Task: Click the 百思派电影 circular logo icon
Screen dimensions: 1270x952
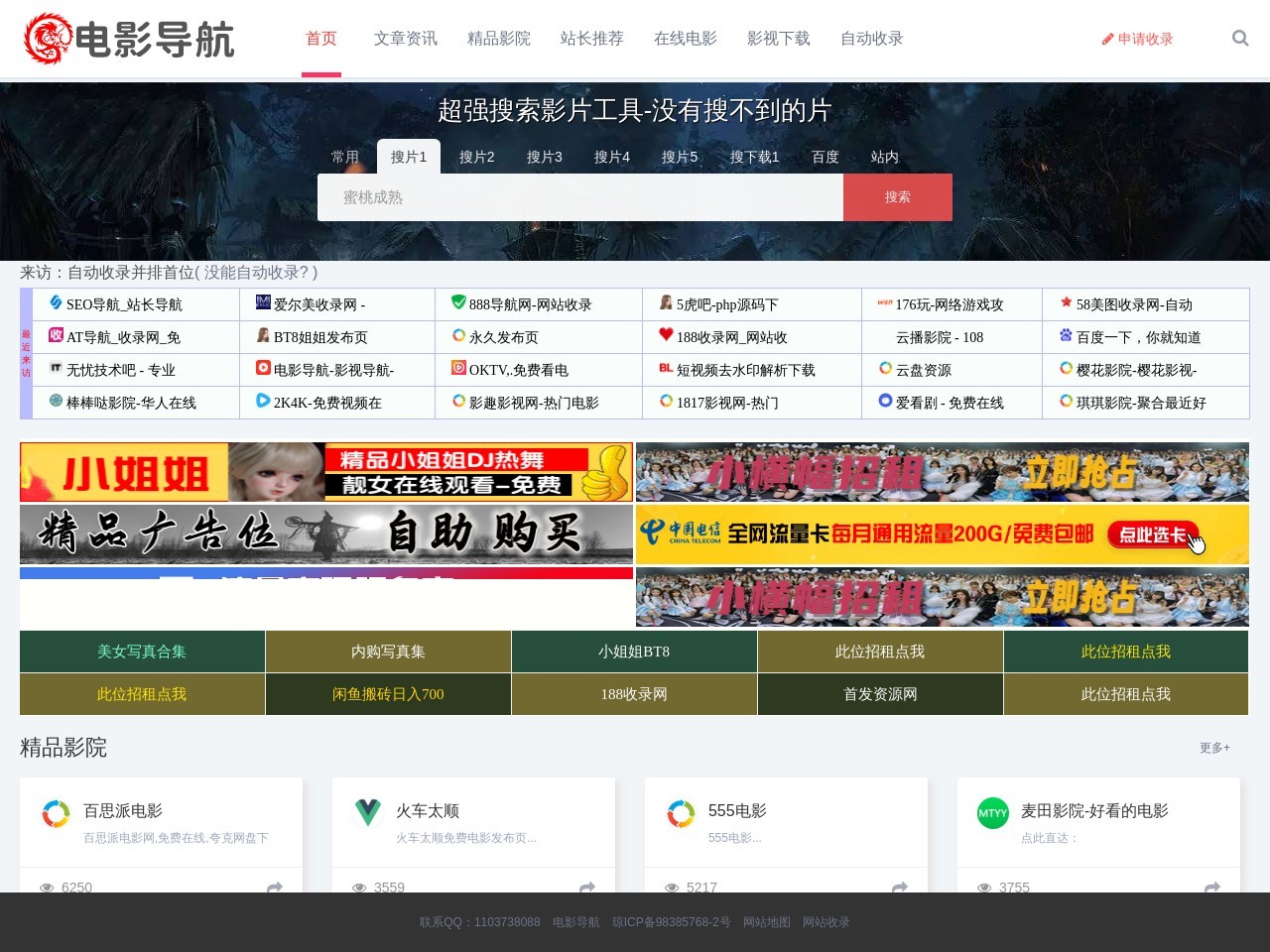Action: click(56, 813)
